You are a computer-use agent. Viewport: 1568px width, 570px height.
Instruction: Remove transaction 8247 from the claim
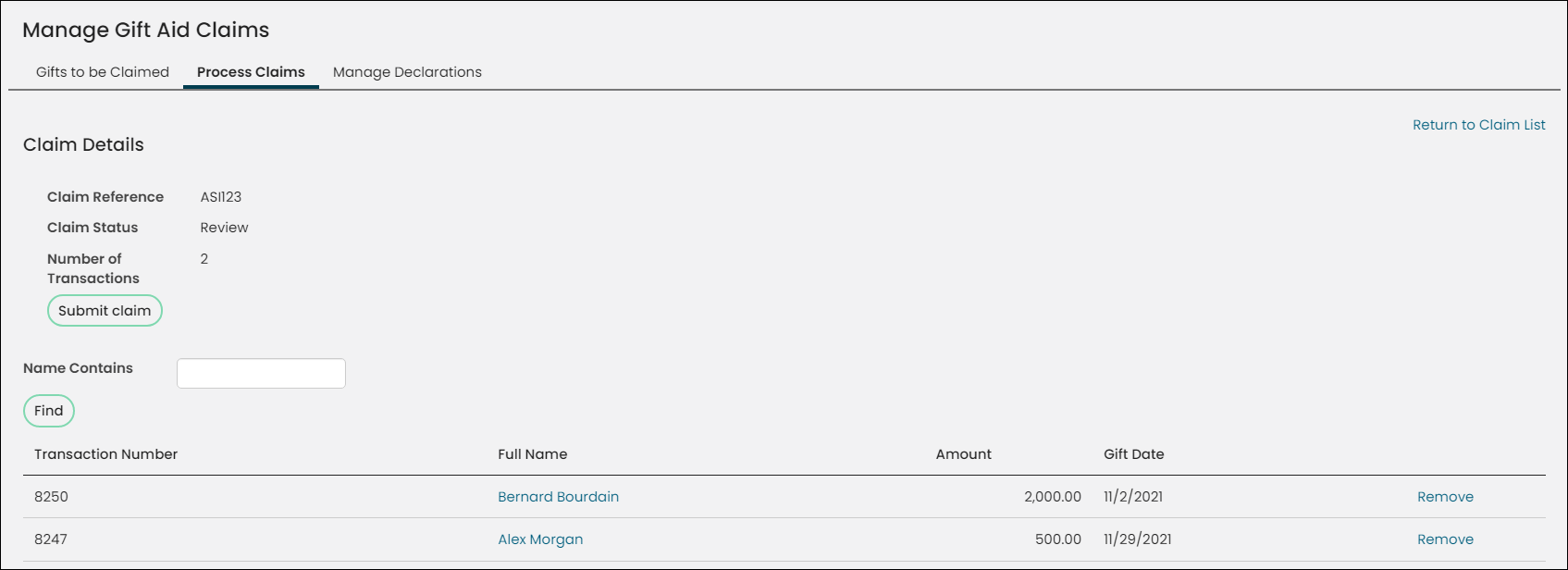(1445, 539)
